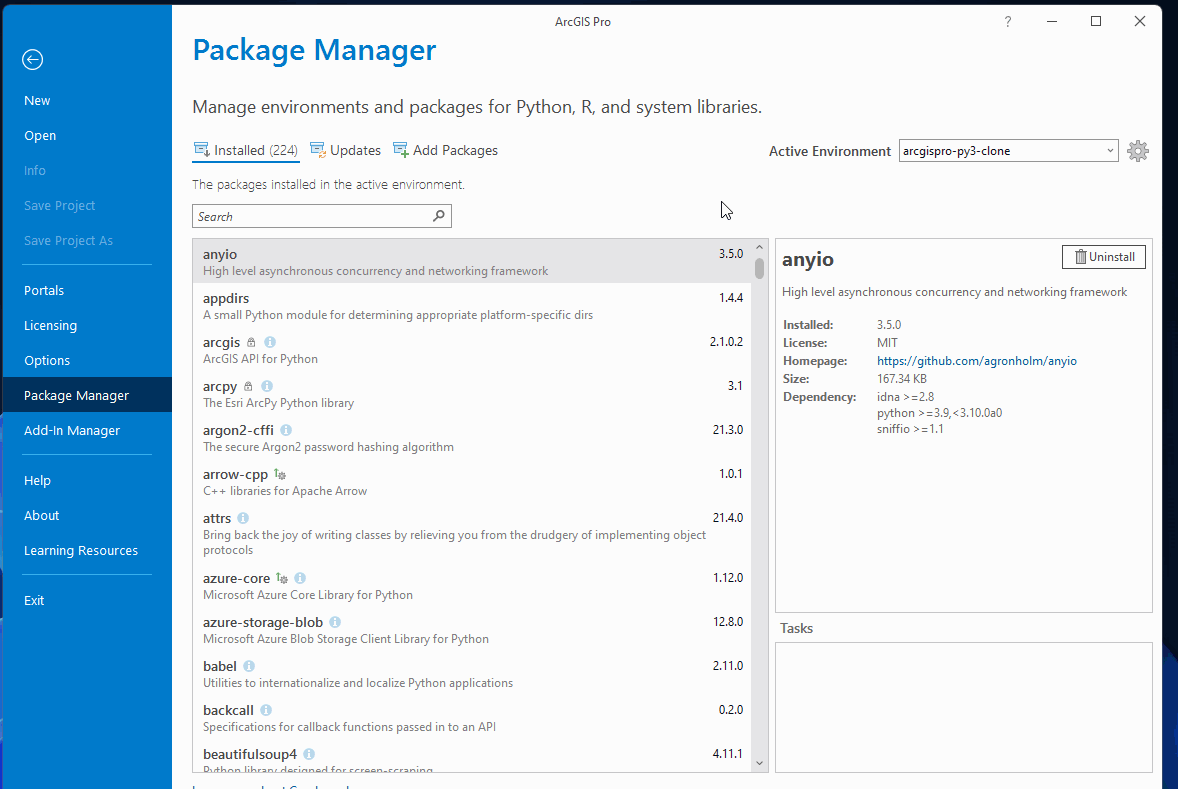Open the anyio homepage GitHub link
Image resolution: width=1178 pixels, height=789 pixels.
(x=976, y=360)
